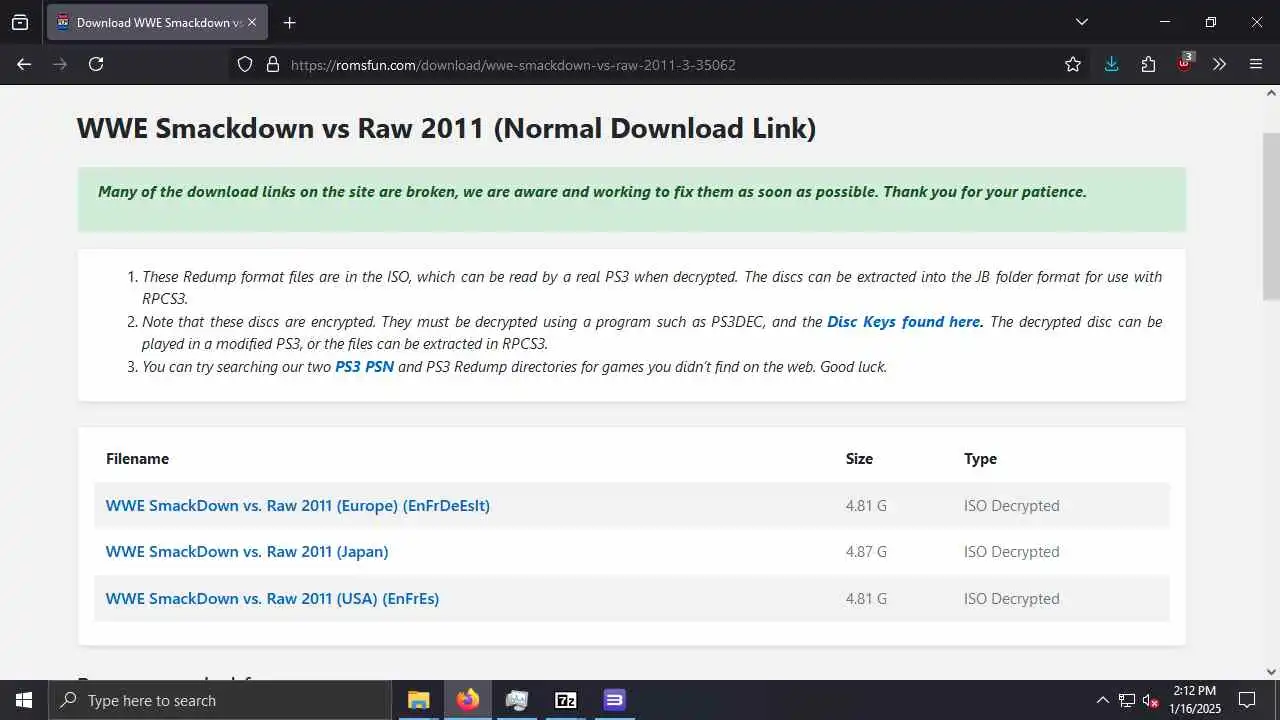Open File Explorer from taskbar
Viewport: 1280px width, 720px height.
(x=419, y=700)
